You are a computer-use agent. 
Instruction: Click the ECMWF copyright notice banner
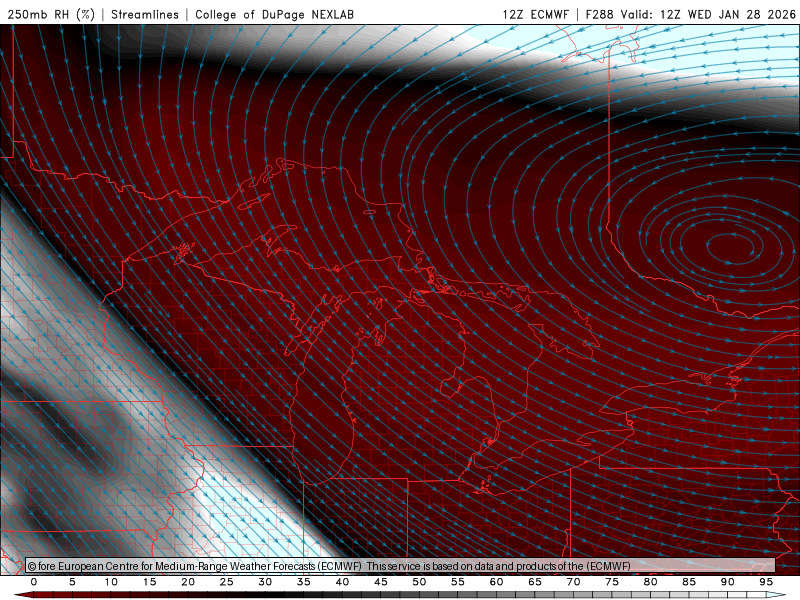pyautogui.click(x=400, y=565)
